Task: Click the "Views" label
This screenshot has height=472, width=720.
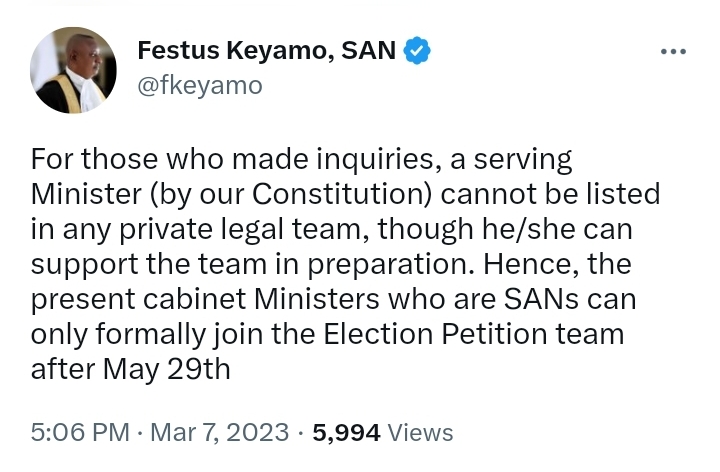Action: coord(420,432)
